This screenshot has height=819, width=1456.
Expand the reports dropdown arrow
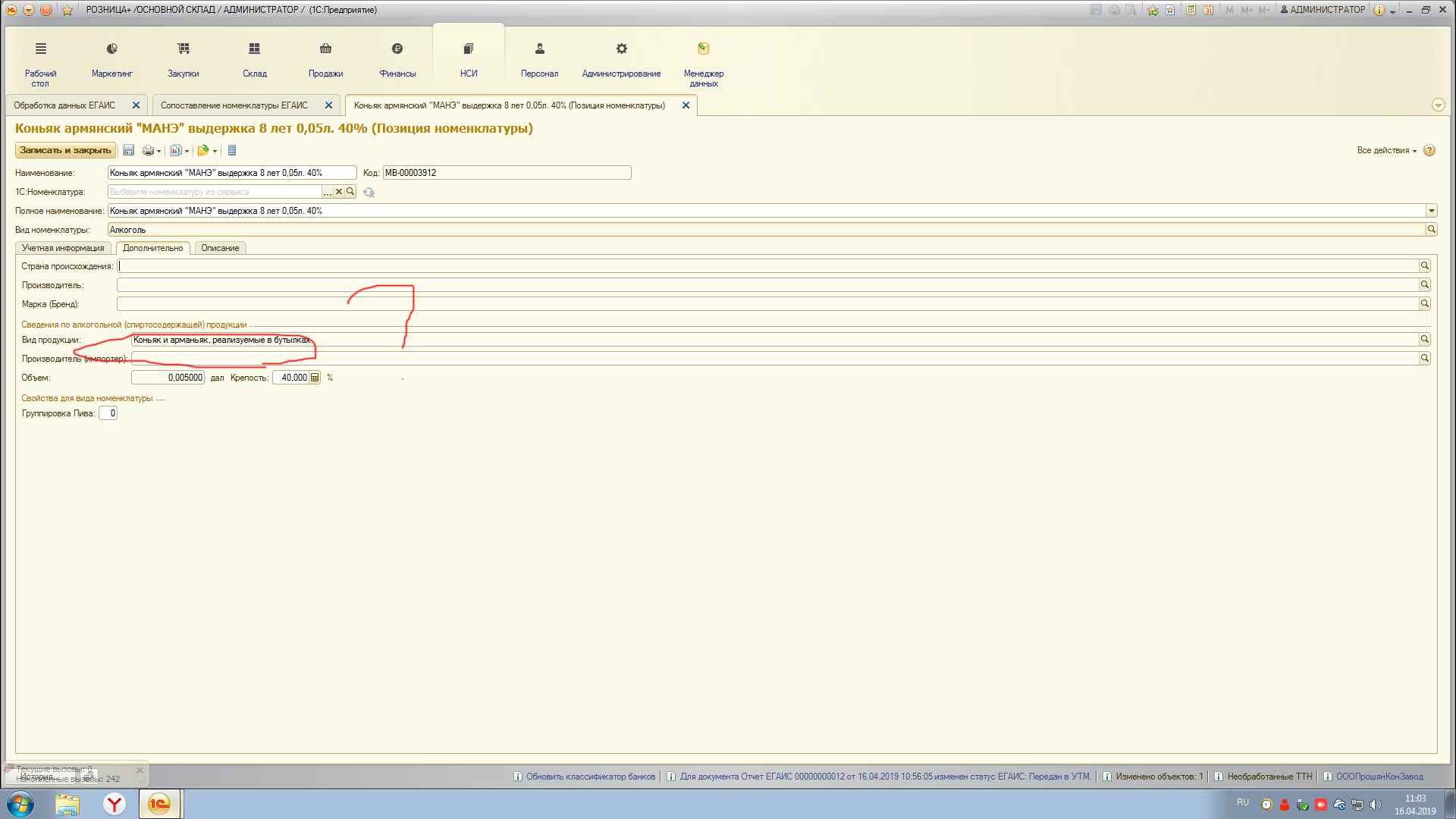187,151
